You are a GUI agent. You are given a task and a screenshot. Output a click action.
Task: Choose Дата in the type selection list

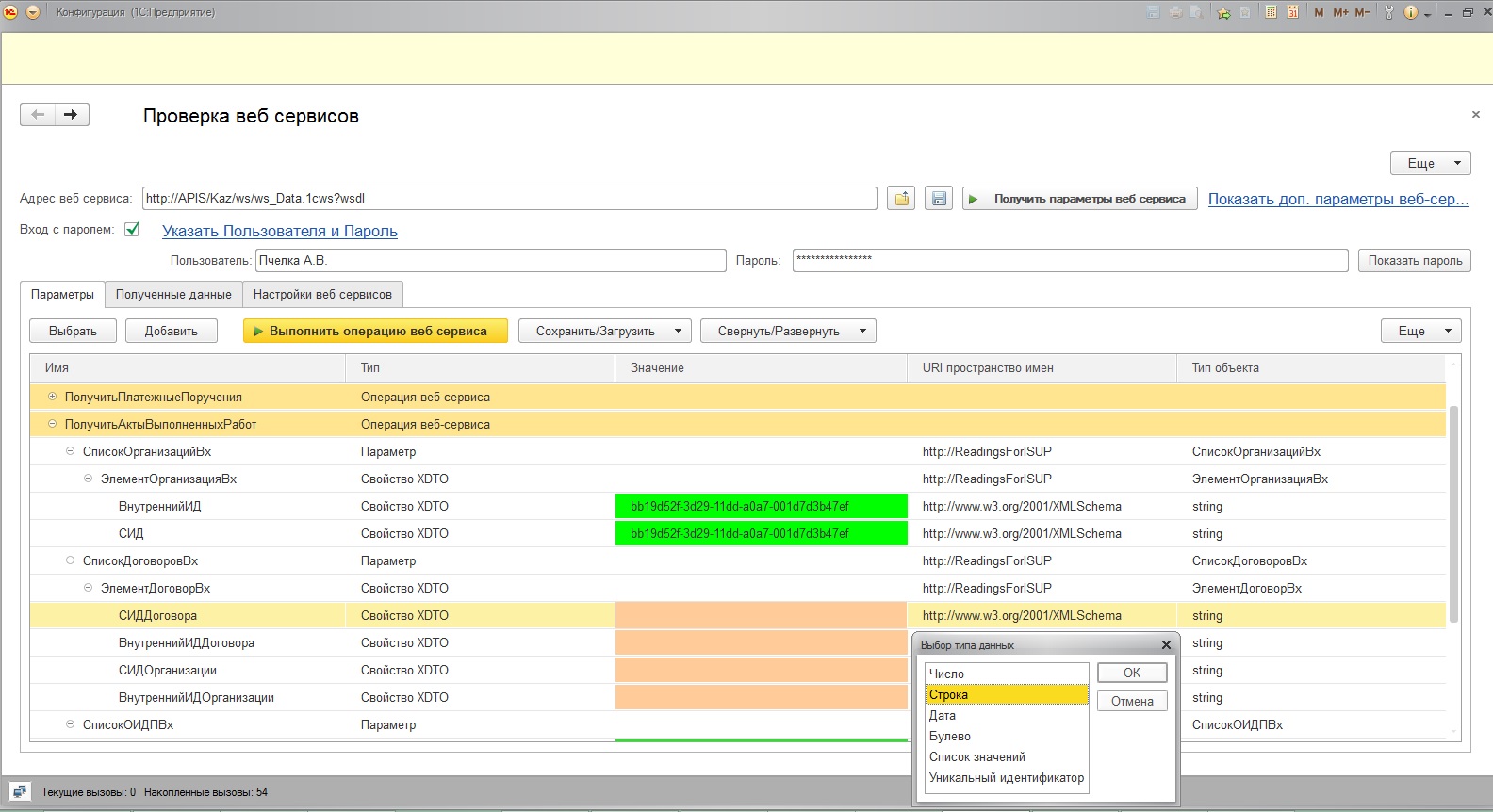pos(1007,715)
